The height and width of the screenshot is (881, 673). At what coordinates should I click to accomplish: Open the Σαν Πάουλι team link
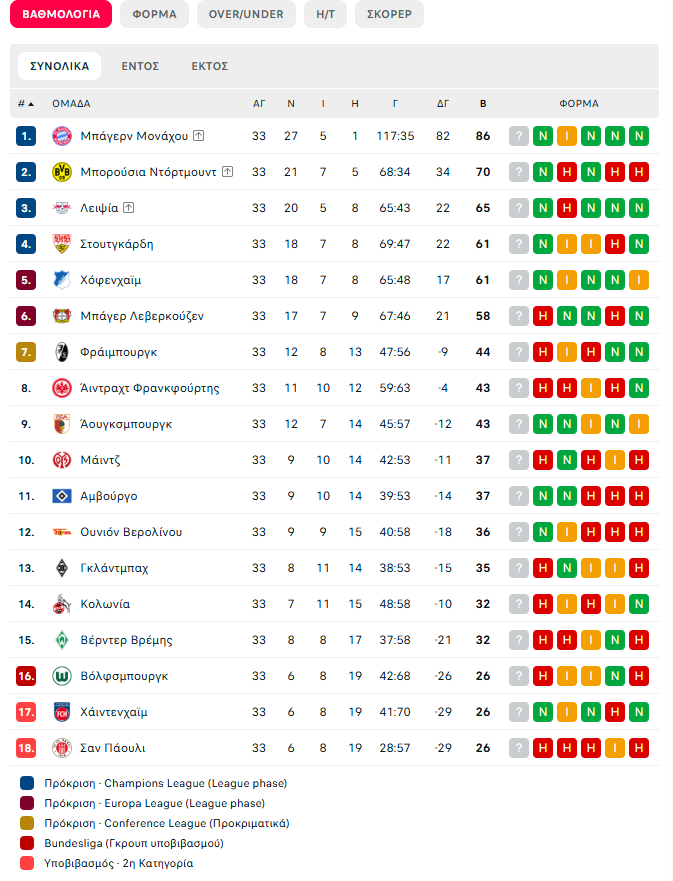[113, 748]
